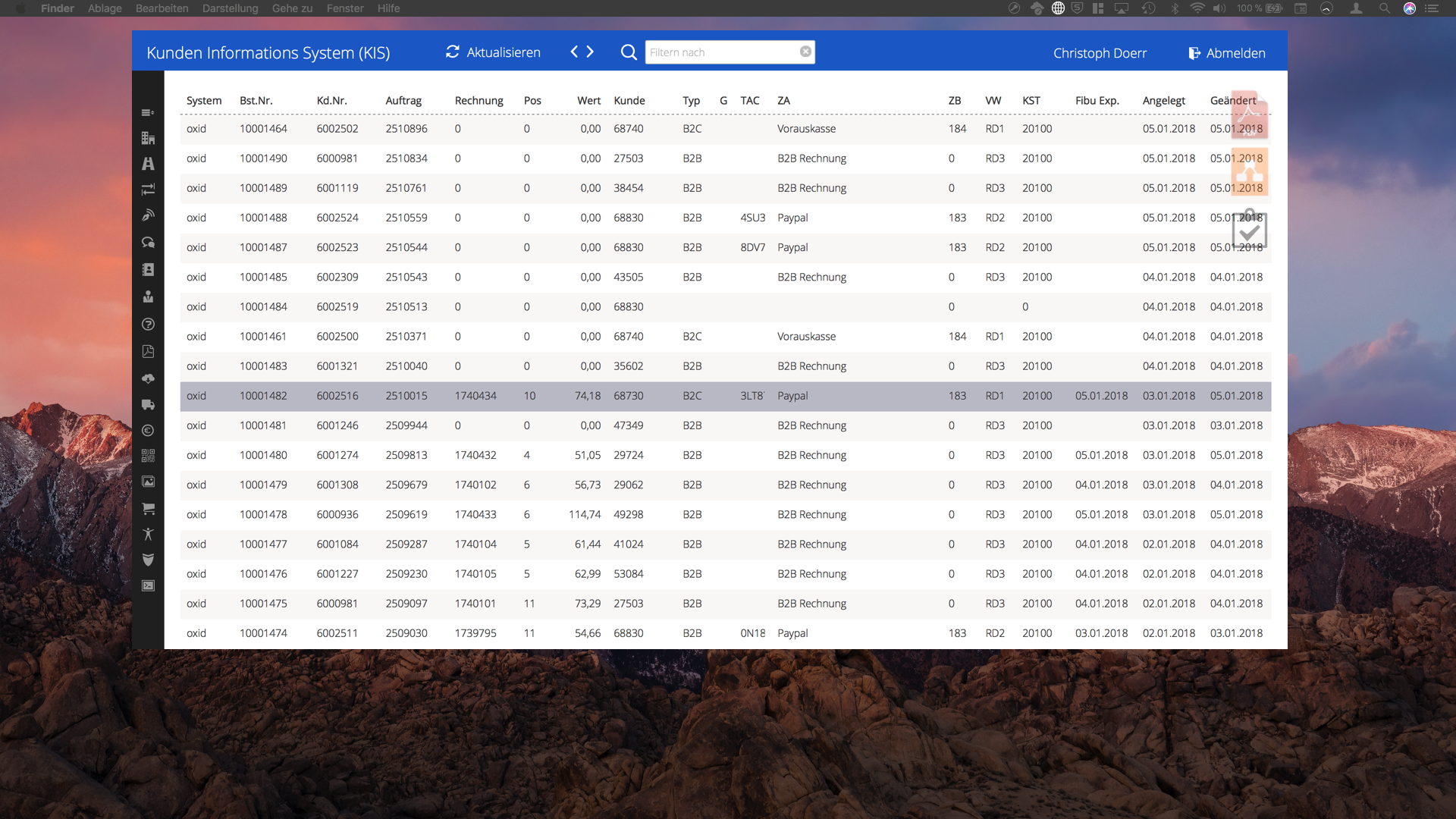Click the Aktualisieren refresh button
Screen dimensions: 1456x819
[x=493, y=52]
